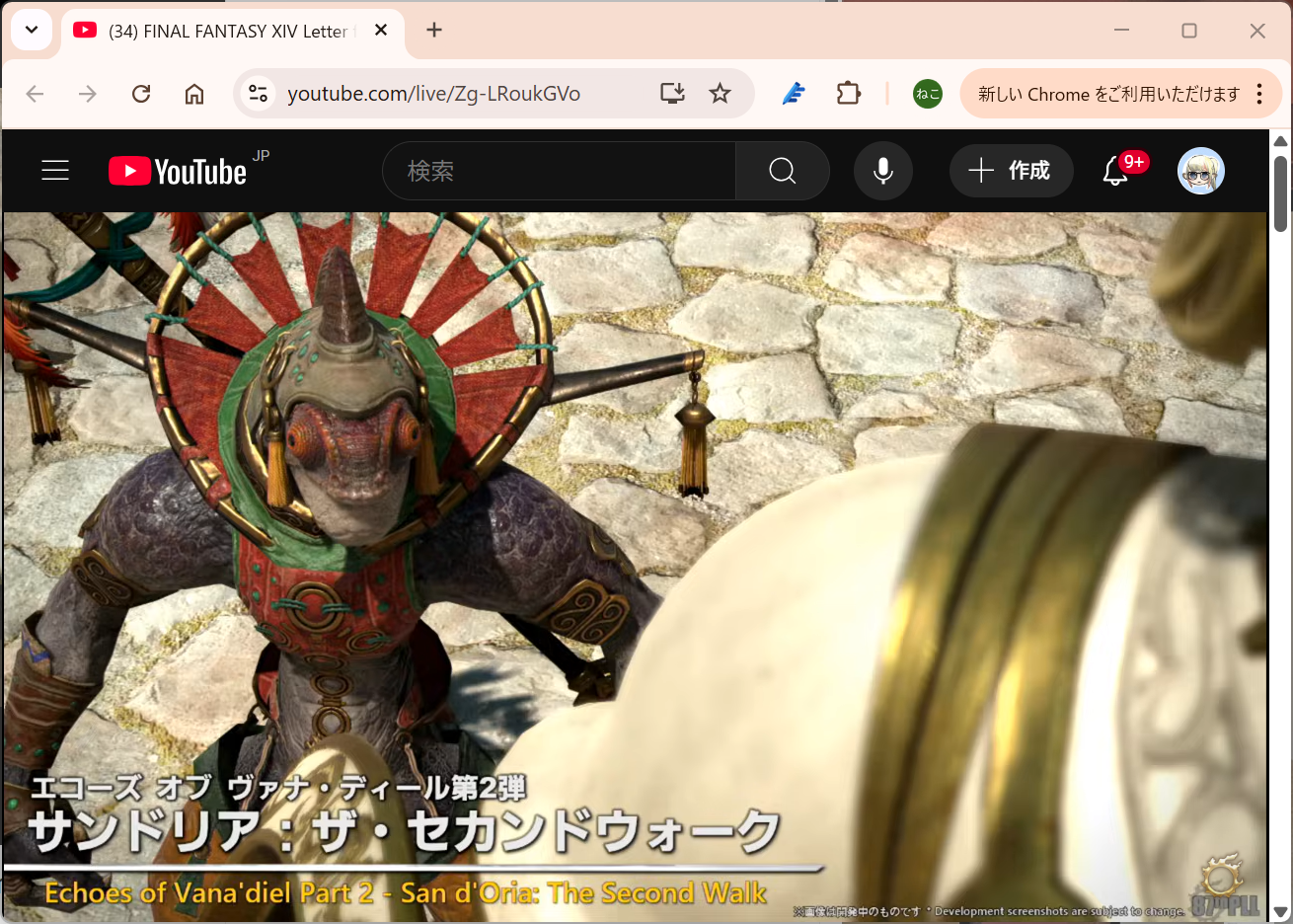Start voice search with microphone
Image resolution: width=1293 pixels, height=924 pixels.
coord(883,171)
